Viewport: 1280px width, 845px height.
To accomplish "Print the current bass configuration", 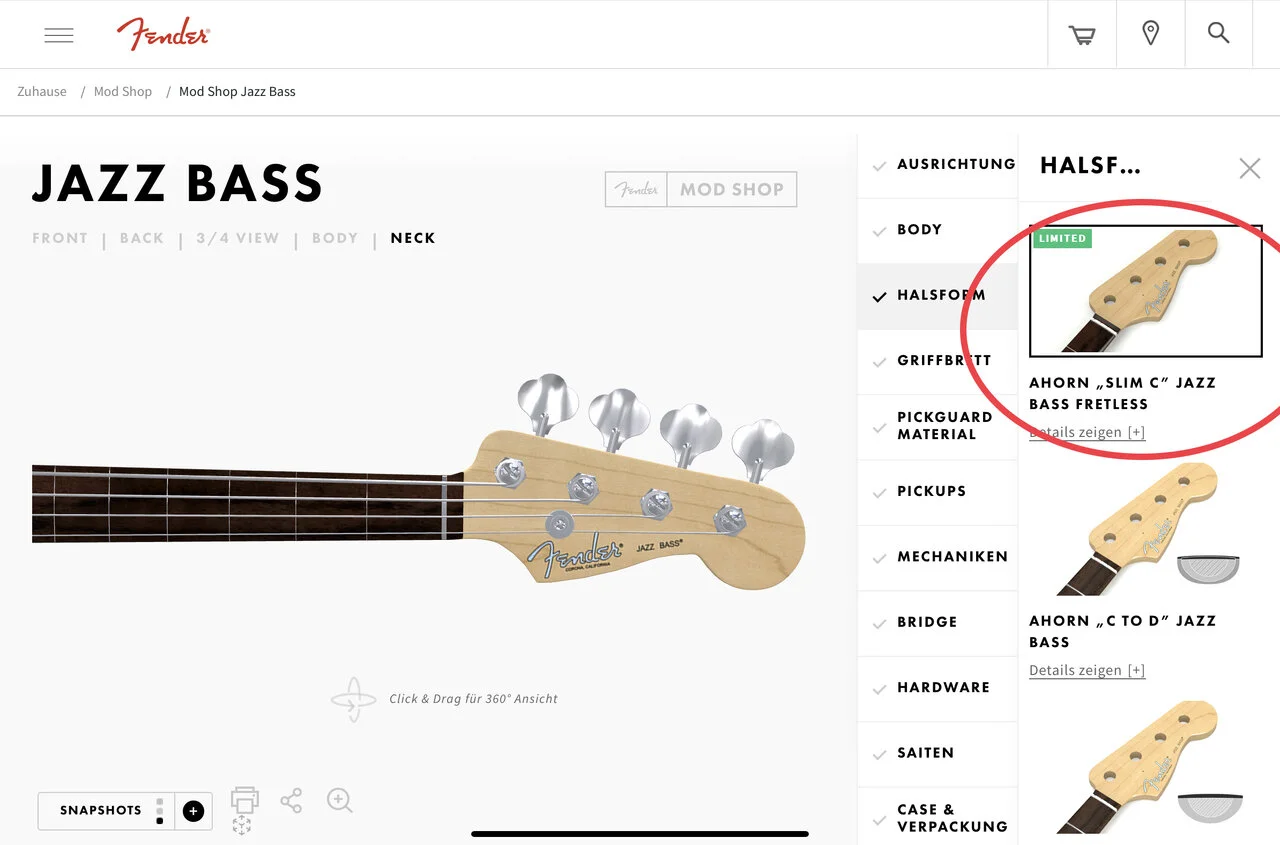I will point(245,800).
